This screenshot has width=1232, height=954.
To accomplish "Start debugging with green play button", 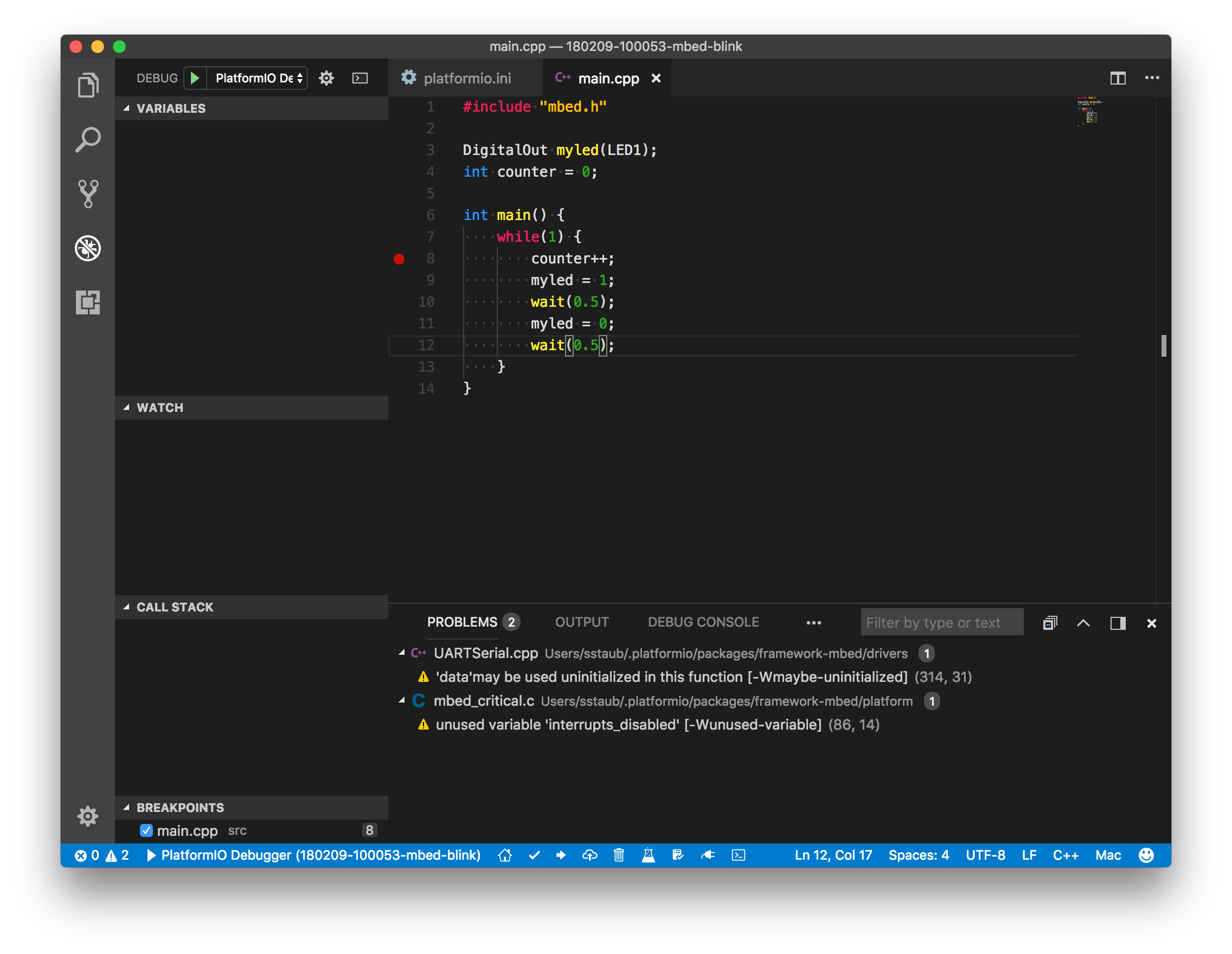I will pos(195,78).
